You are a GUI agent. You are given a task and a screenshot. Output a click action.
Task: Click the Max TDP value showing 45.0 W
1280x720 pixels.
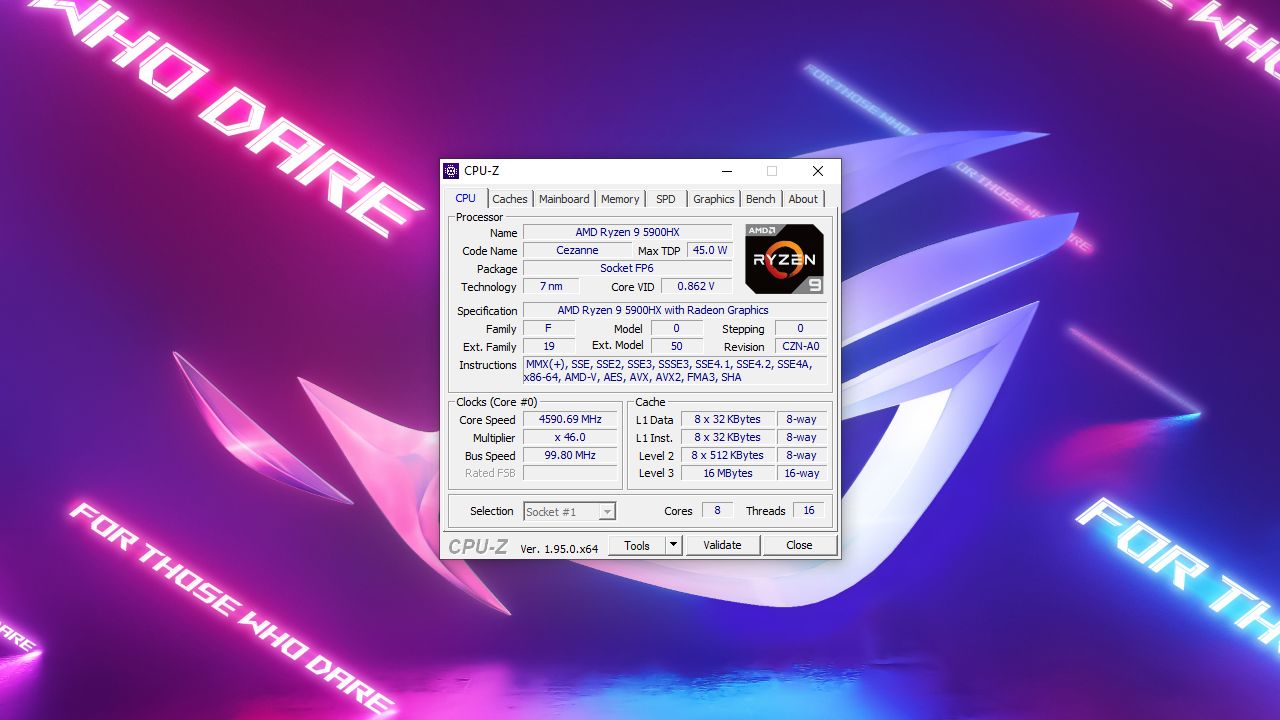(710, 250)
